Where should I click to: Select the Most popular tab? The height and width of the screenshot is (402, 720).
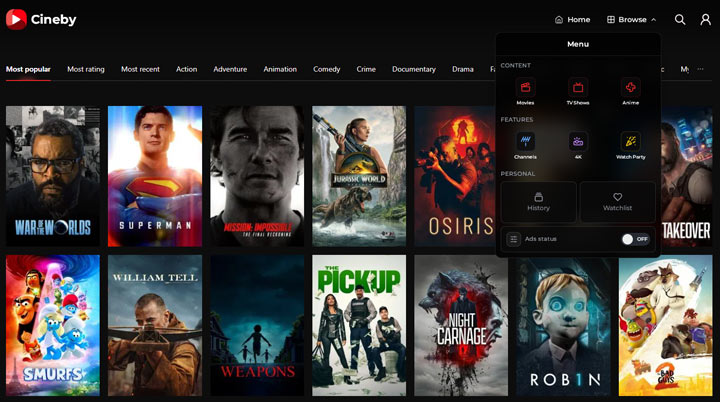pos(28,69)
